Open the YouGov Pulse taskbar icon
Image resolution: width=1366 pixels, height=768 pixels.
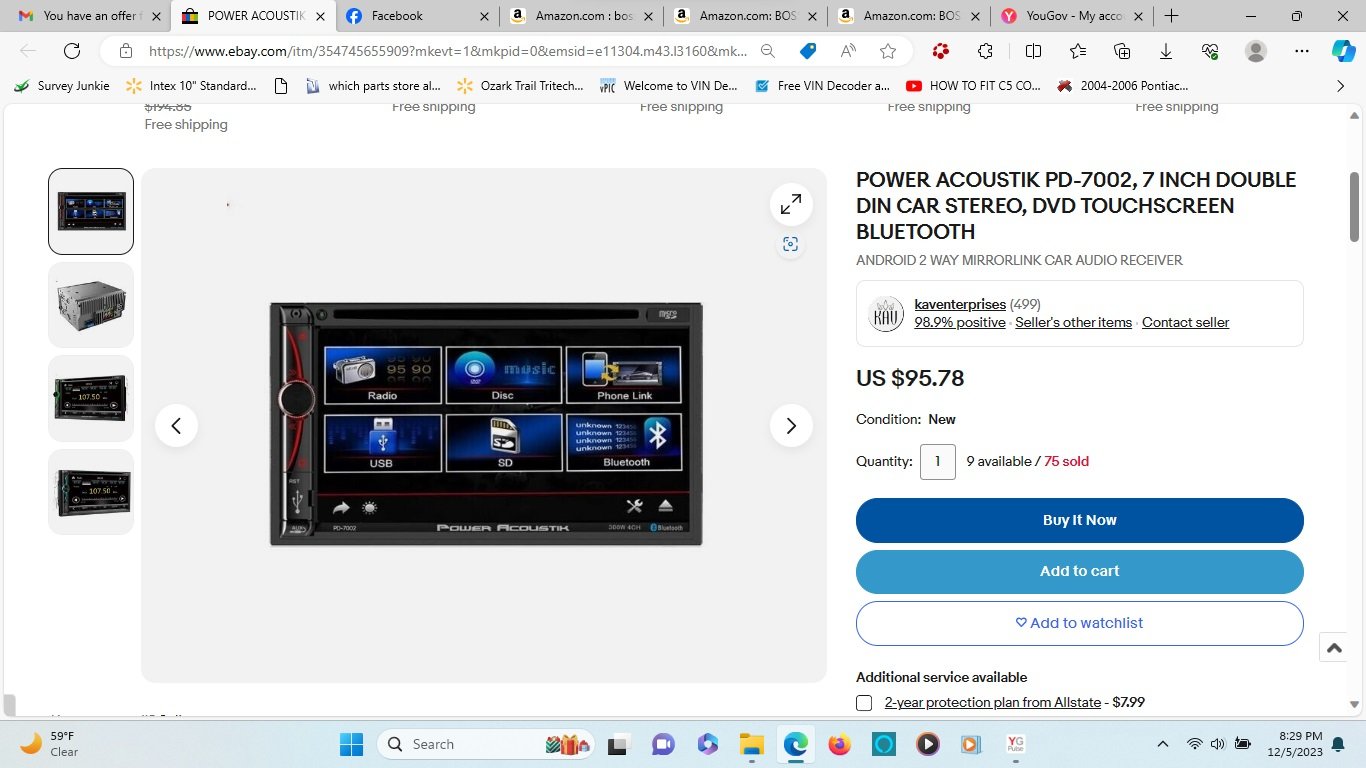pyautogui.click(x=1015, y=744)
